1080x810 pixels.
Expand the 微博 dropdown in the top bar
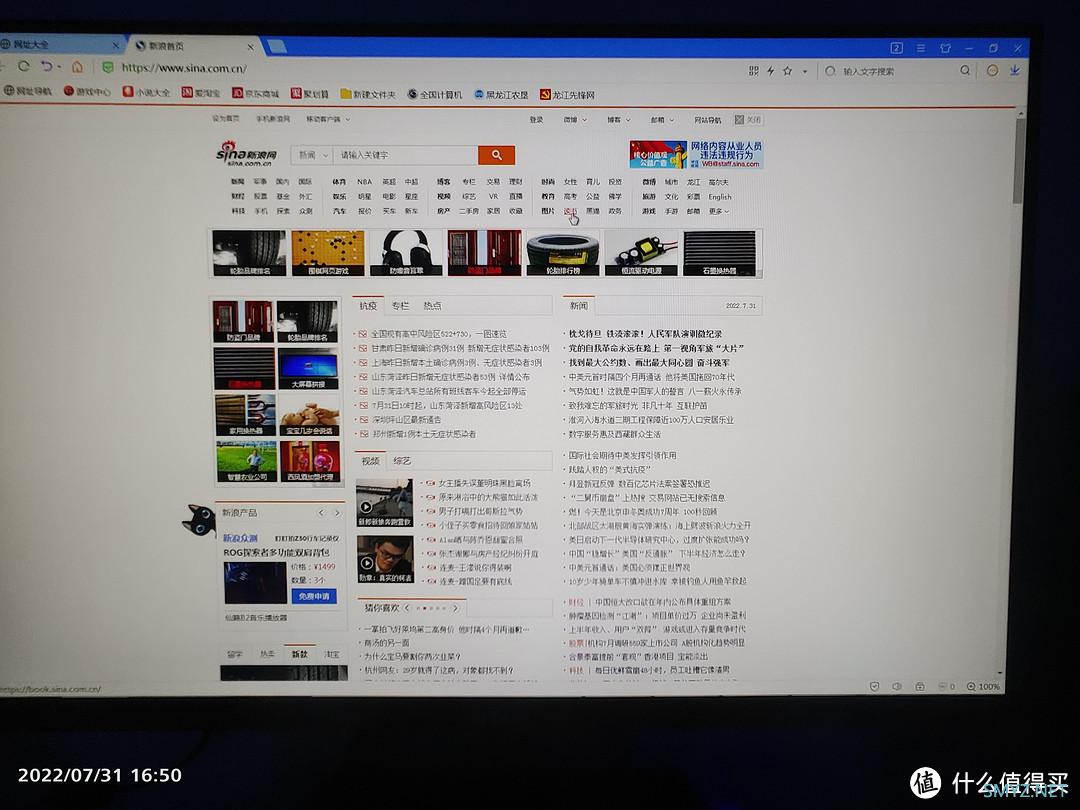(x=575, y=120)
